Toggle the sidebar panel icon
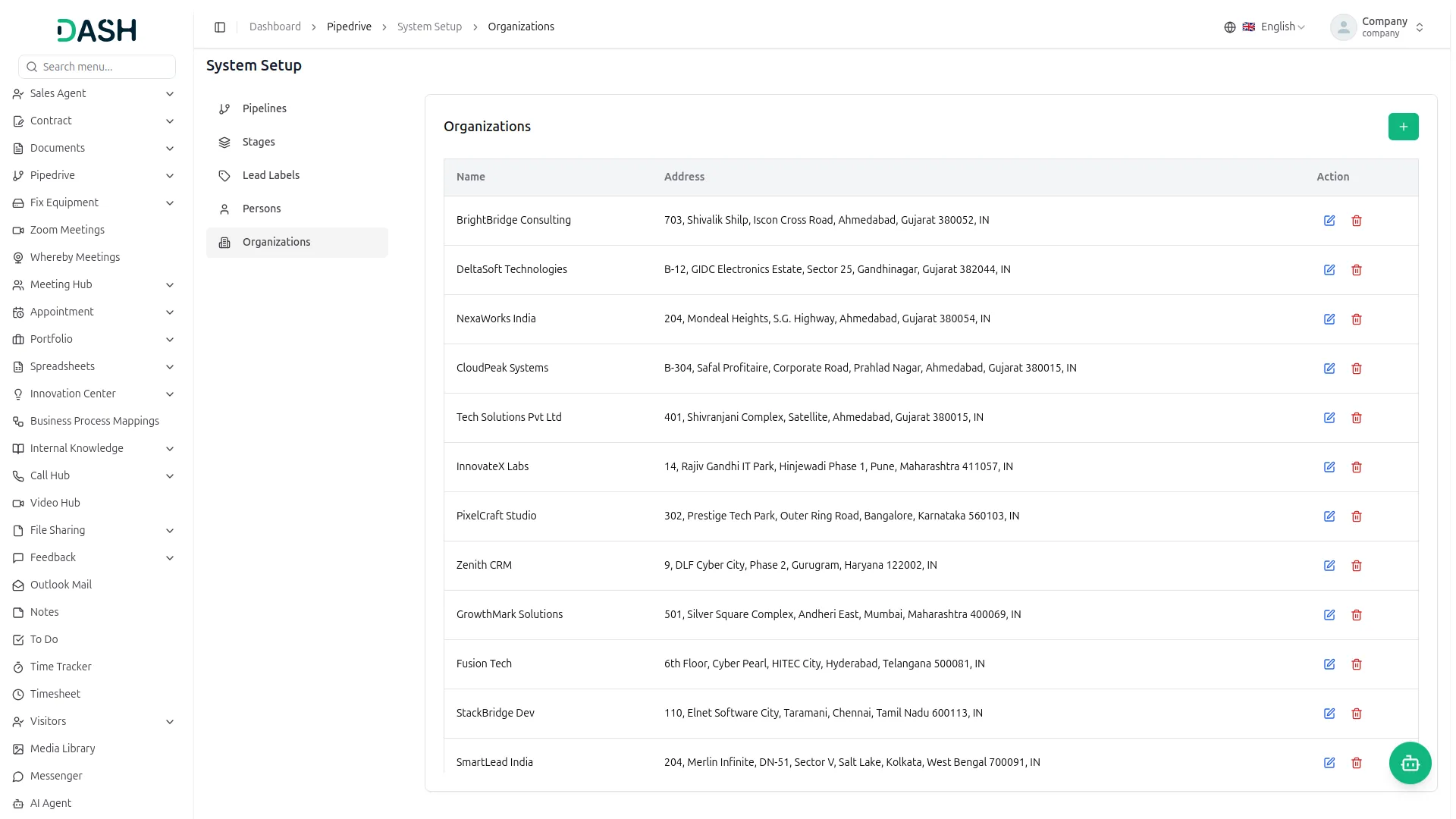 (x=220, y=27)
